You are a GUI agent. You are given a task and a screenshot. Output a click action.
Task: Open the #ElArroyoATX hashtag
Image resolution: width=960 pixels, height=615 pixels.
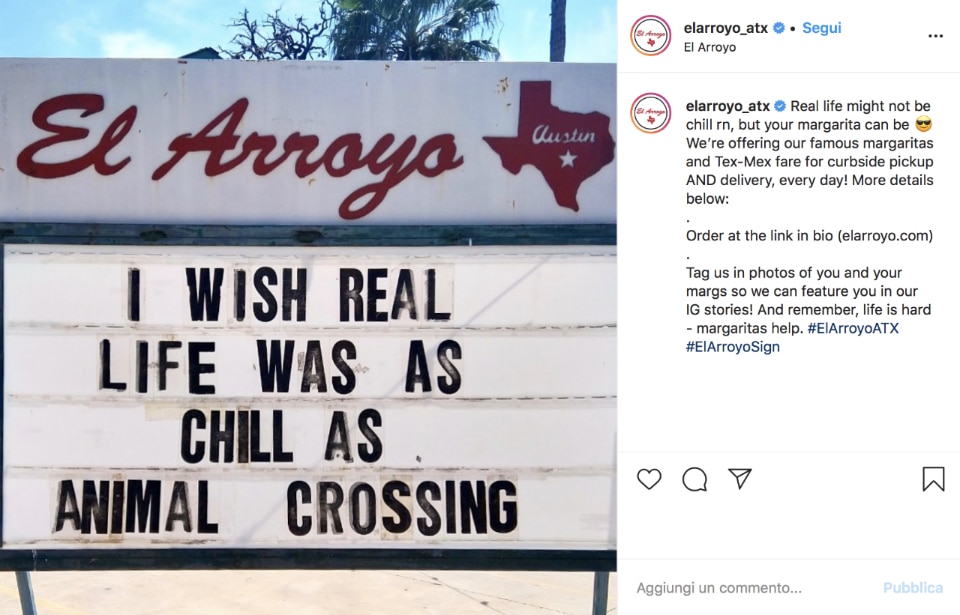[853, 328]
